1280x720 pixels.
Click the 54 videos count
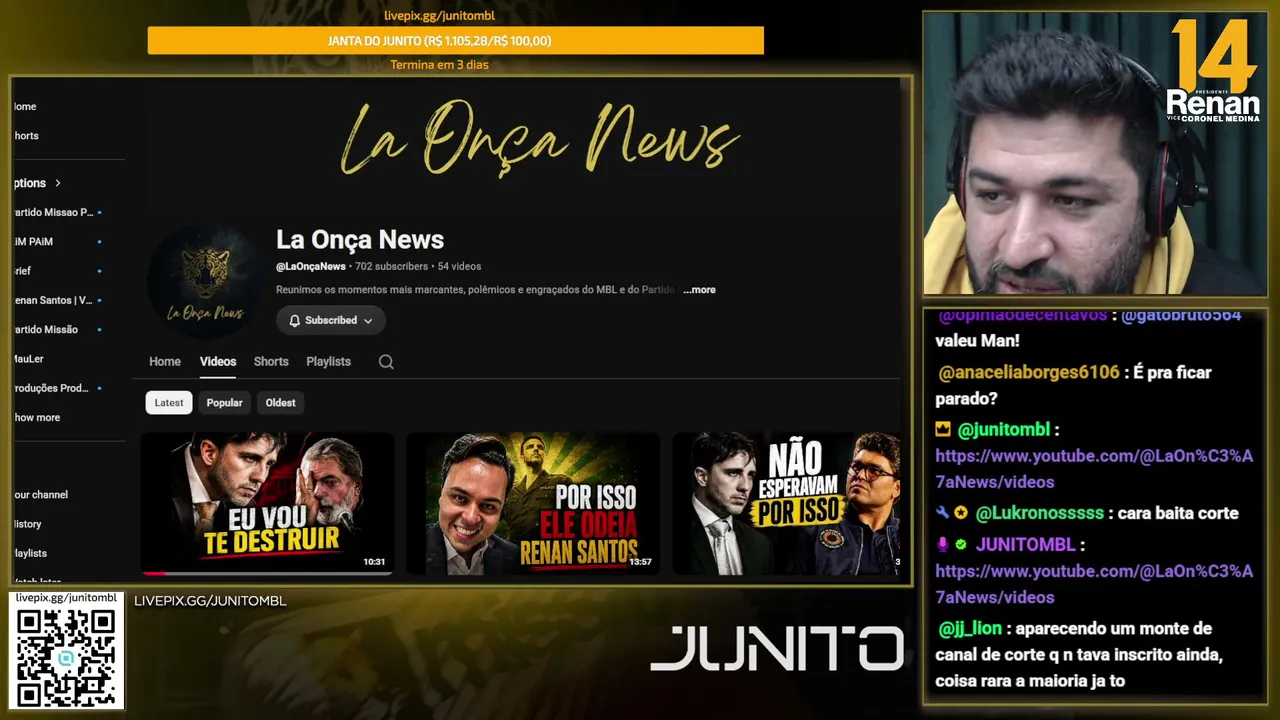point(459,267)
